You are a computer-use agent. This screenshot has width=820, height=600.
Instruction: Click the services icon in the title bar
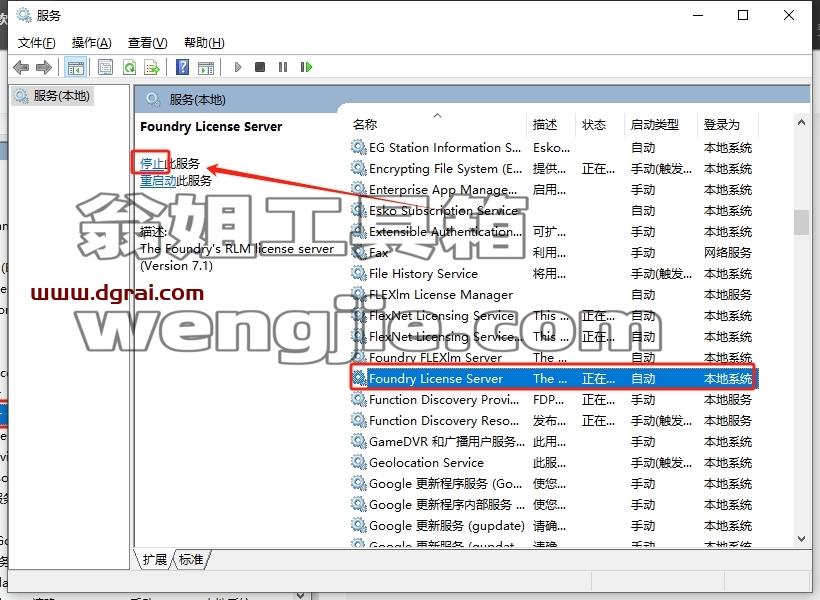click(x=24, y=15)
